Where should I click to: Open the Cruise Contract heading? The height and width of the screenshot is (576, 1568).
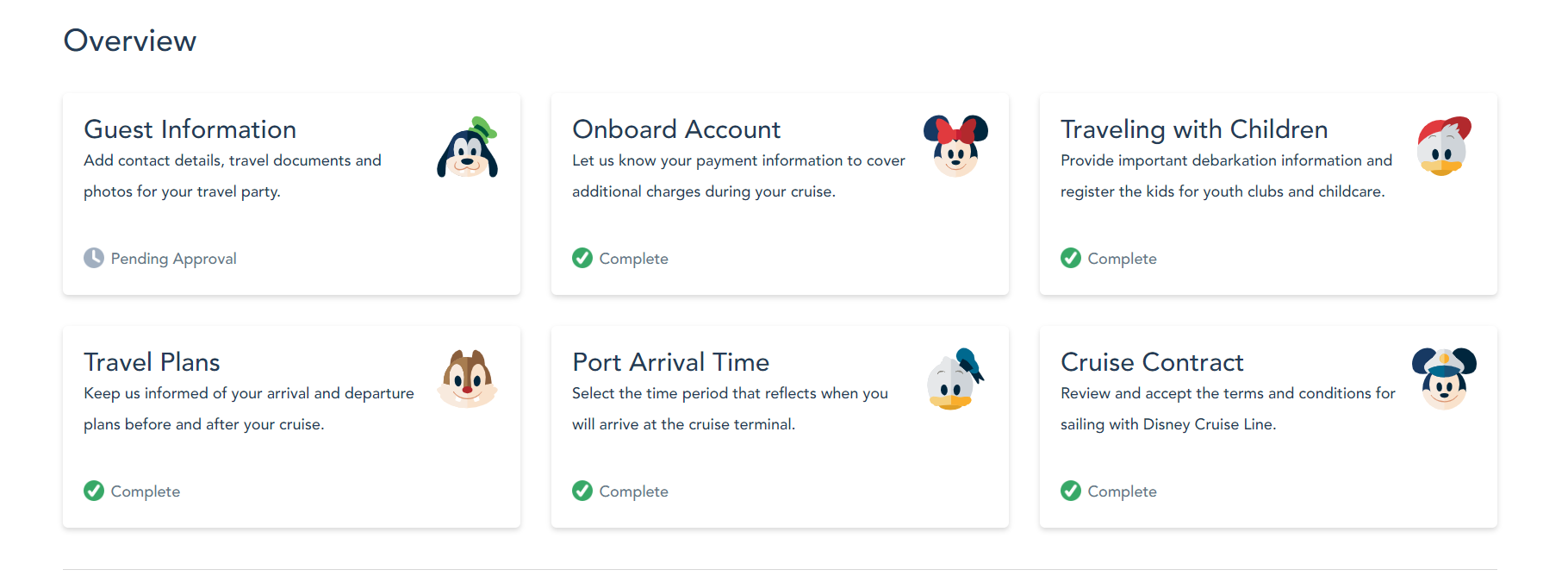[x=1152, y=362]
